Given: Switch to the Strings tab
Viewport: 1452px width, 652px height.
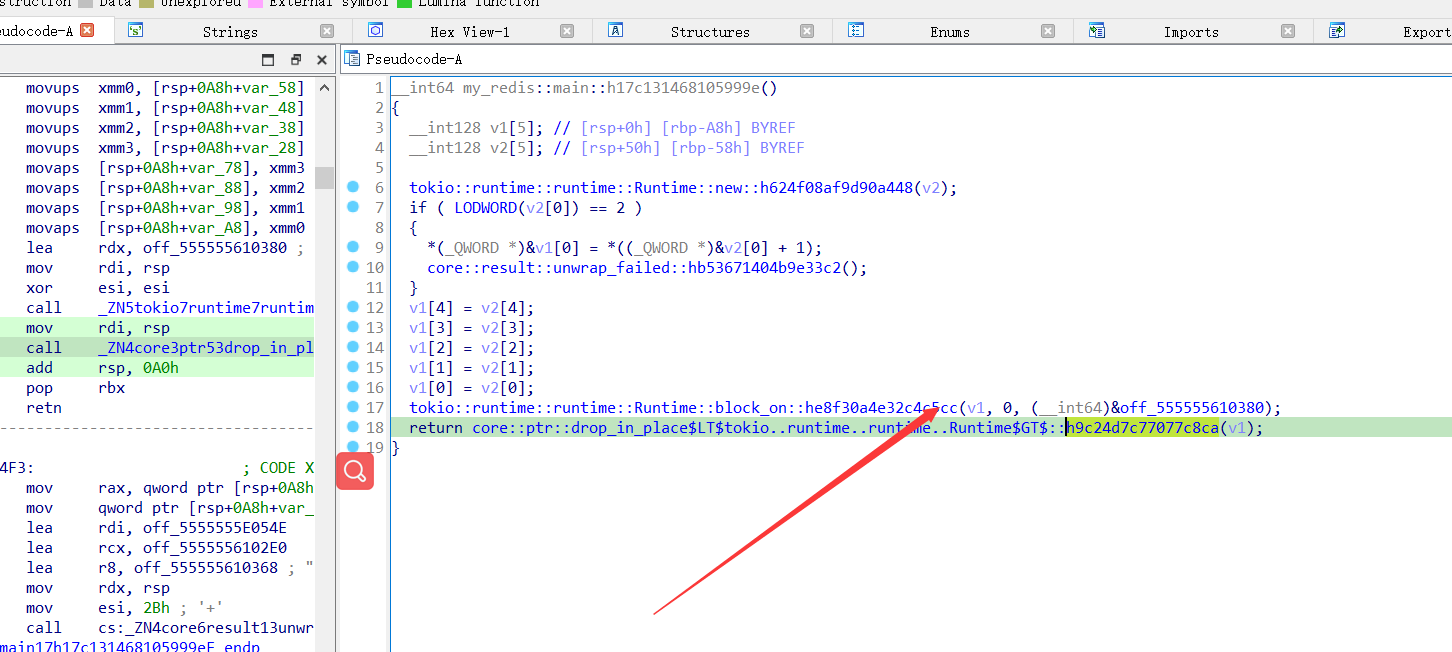Looking at the screenshot, I should pos(230,32).
